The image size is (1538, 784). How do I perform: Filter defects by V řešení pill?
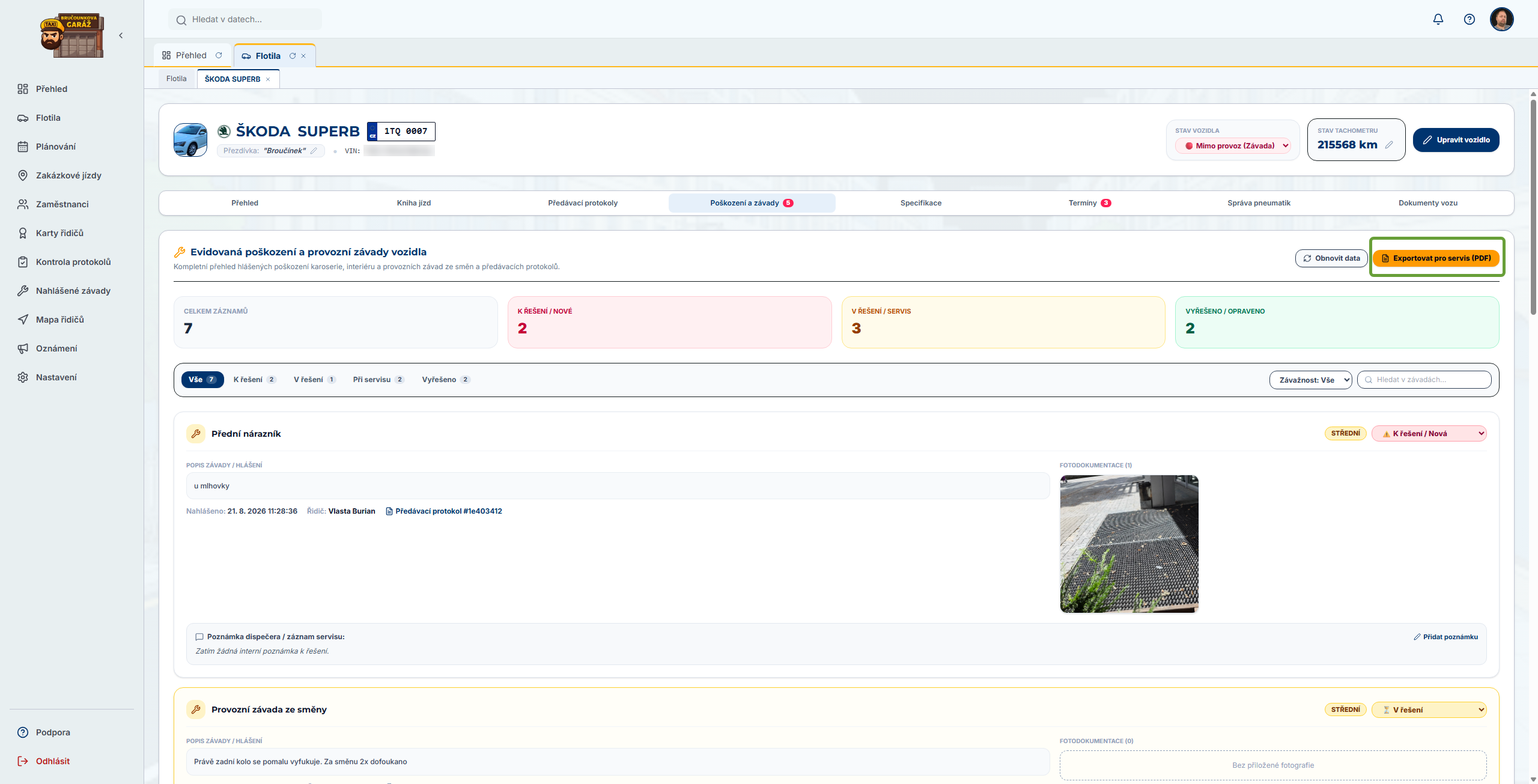[314, 380]
